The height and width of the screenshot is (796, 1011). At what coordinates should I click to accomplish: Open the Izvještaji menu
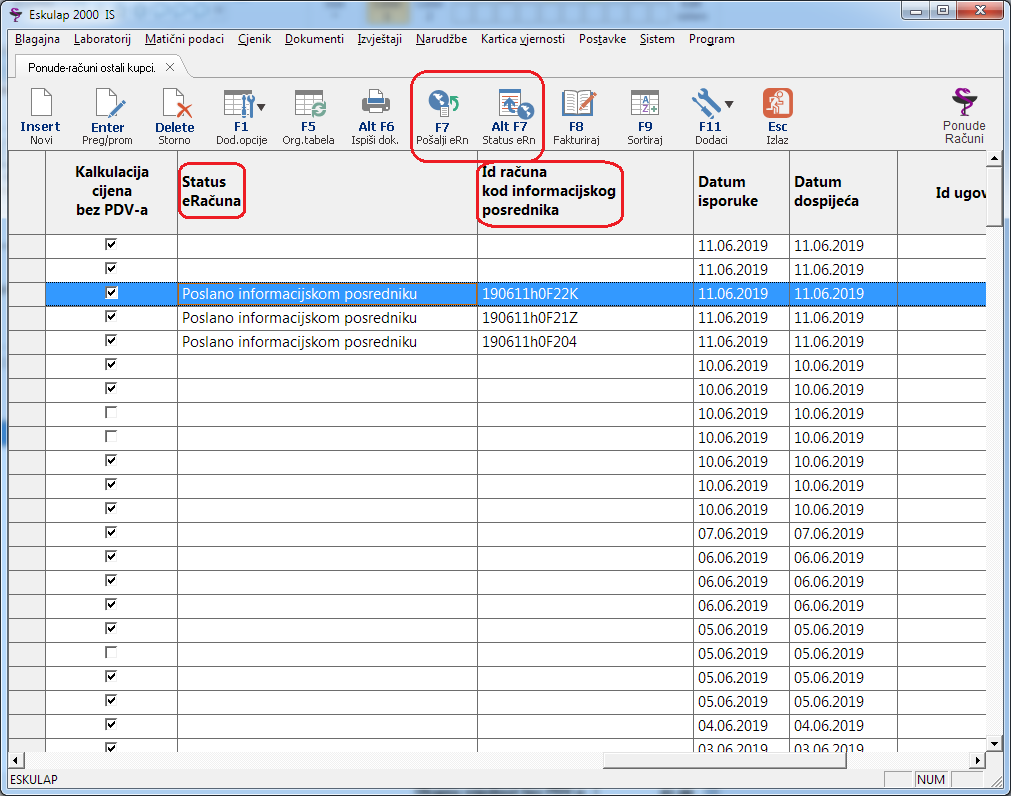click(380, 39)
